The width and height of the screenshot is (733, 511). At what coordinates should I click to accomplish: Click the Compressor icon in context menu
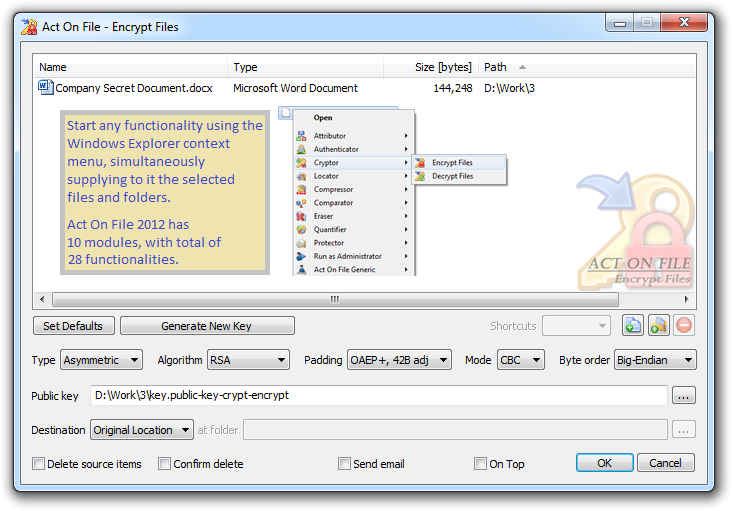302,190
